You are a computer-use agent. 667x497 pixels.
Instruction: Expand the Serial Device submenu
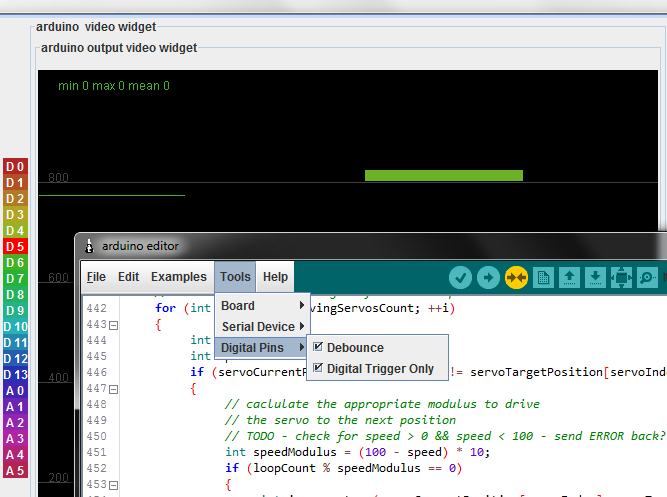(x=262, y=326)
